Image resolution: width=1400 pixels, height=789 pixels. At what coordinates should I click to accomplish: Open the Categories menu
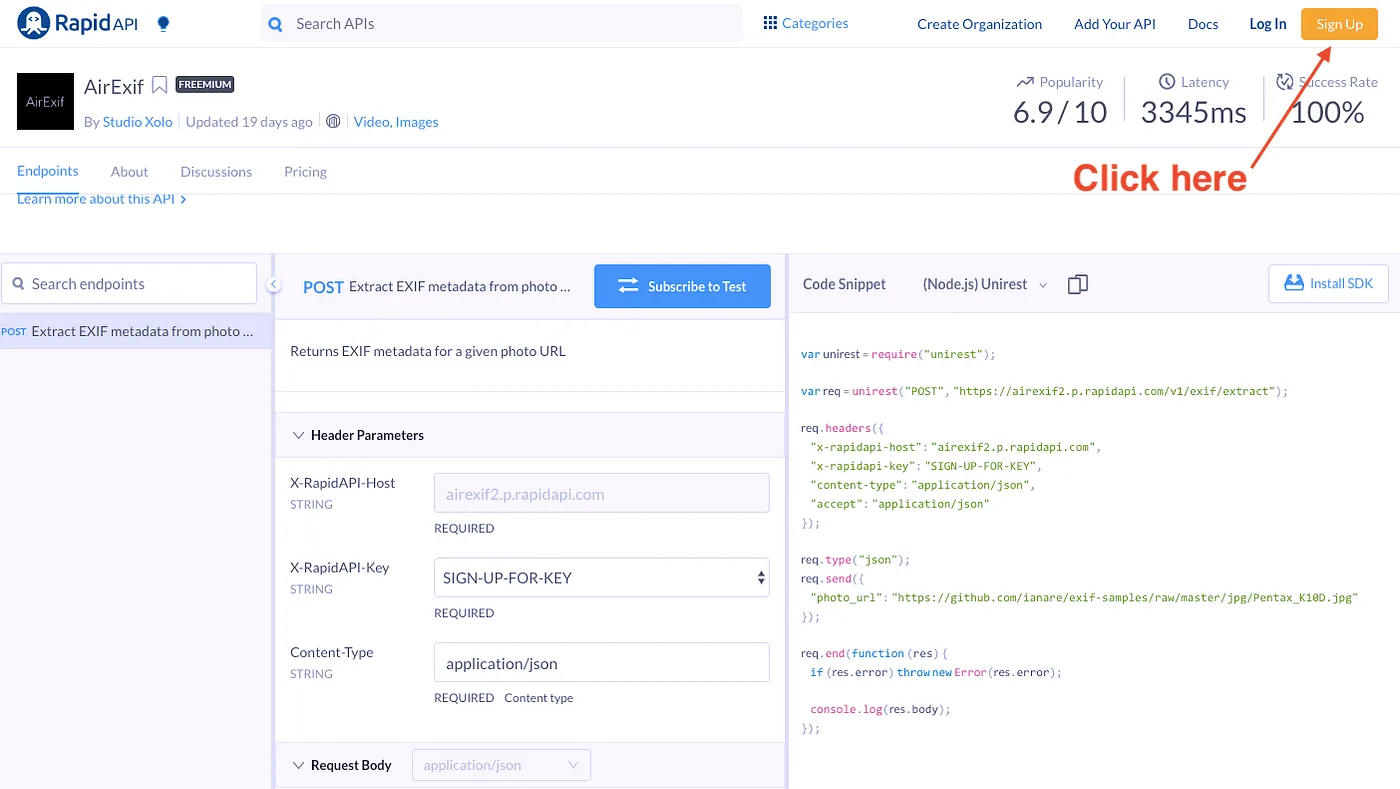point(806,23)
